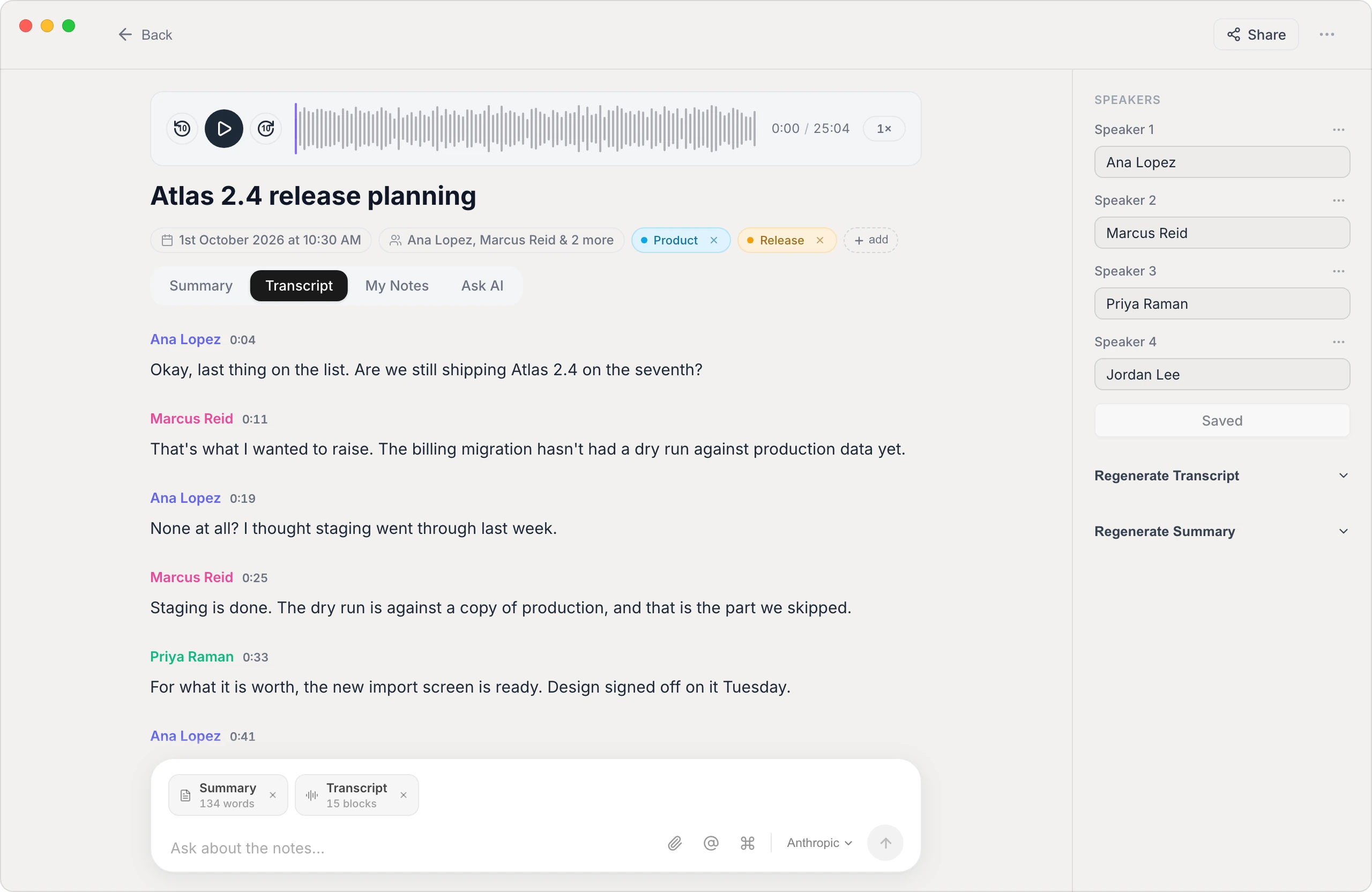Skip audio forward 10 seconds
Screen dimensions: 1372x892
point(266,128)
